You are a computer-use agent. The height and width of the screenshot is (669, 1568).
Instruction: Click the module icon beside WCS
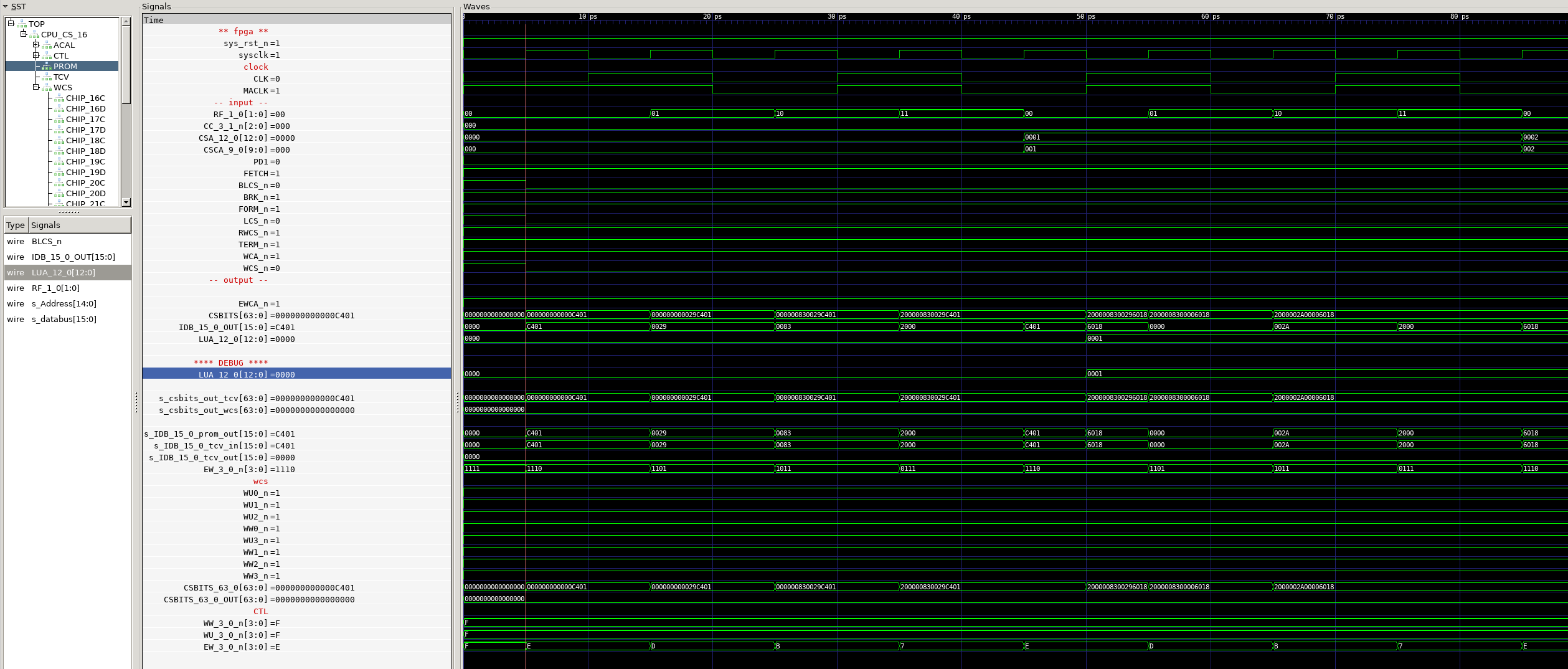pyautogui.click(x=47, y=88)
